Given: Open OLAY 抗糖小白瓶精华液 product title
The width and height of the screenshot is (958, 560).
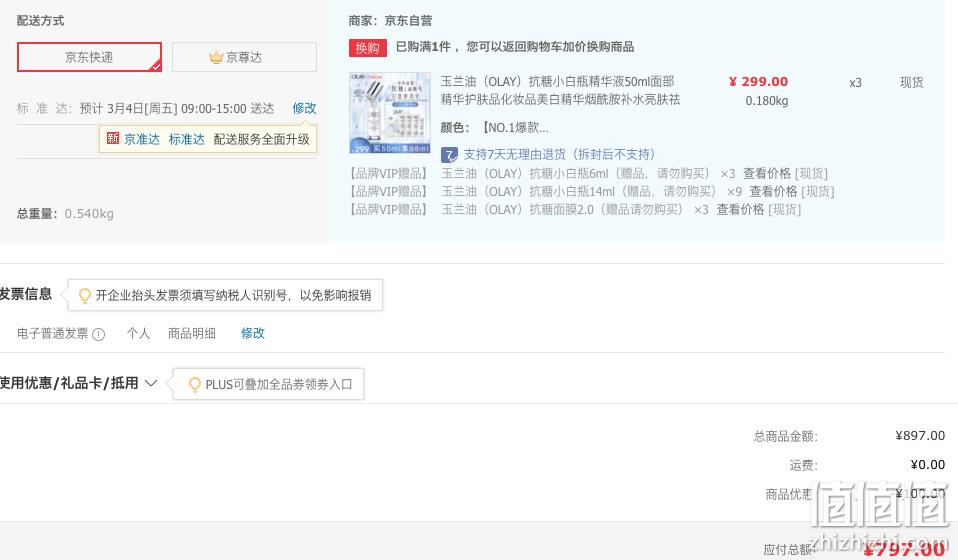Looking at the screenshot, I should [x=560, y=90].
